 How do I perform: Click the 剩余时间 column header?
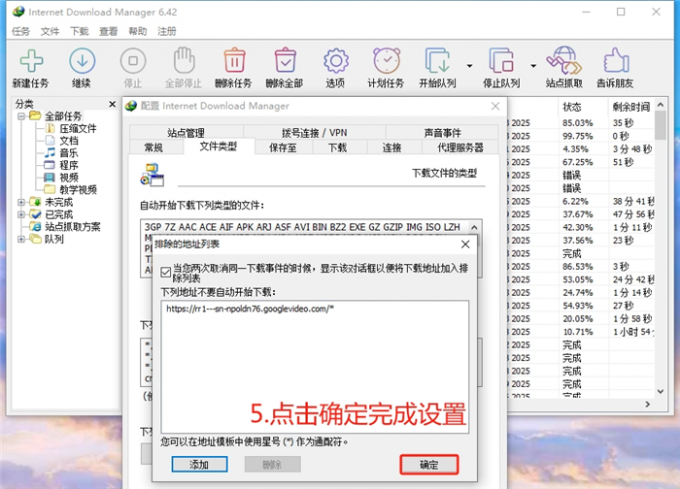point(631,106)
